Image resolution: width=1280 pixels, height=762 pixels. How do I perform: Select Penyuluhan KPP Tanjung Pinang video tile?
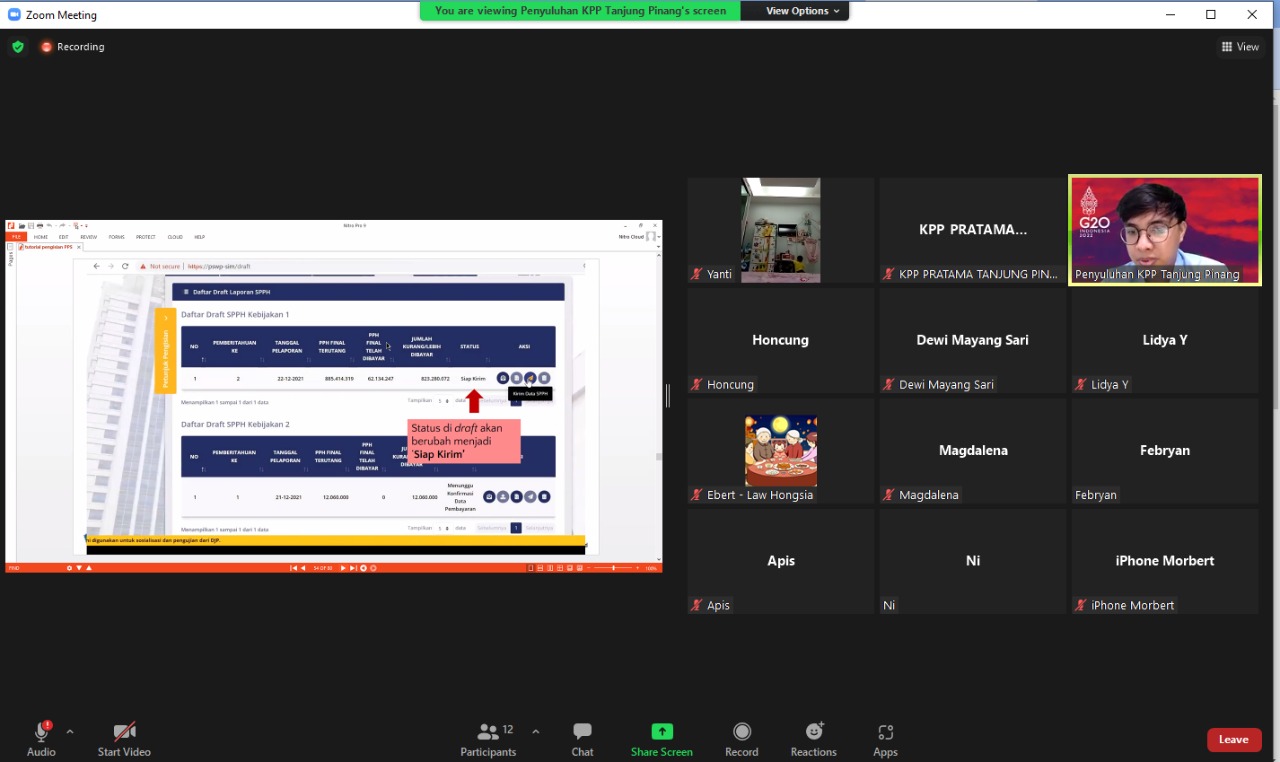pyautogui.click(x=1164, y=230)
